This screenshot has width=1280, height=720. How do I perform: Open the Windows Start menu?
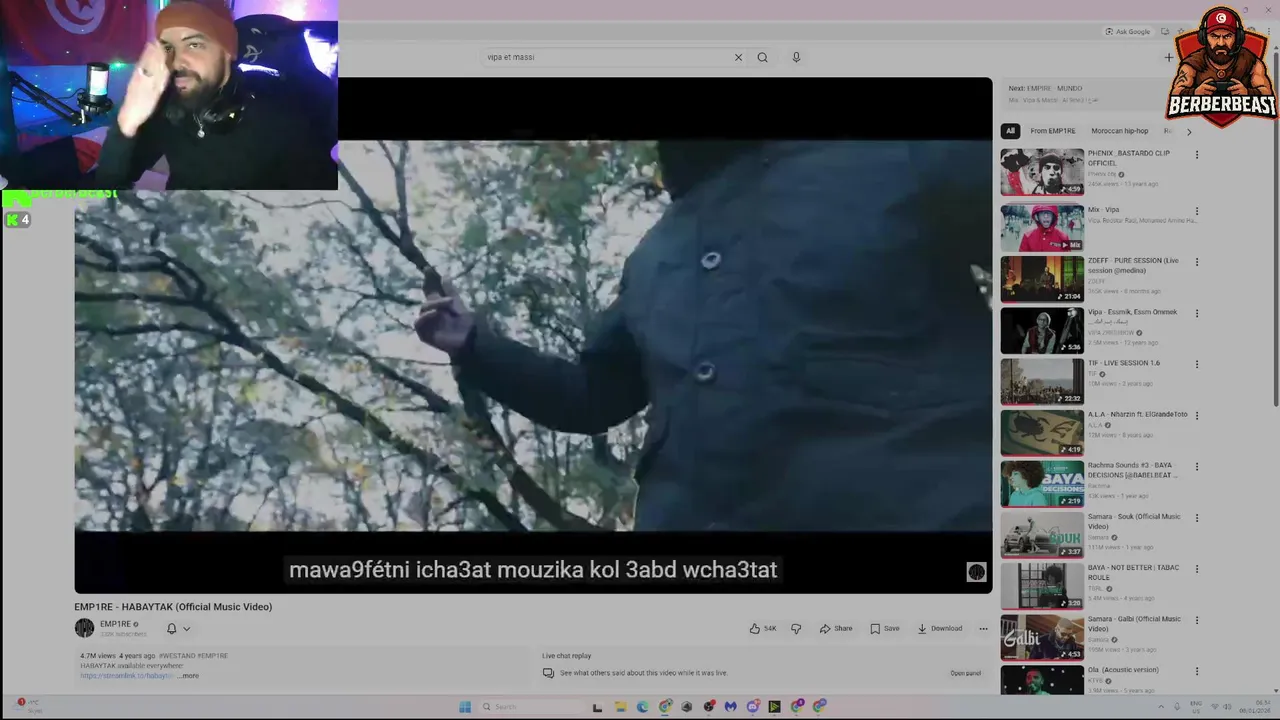(x=465, y=707)
